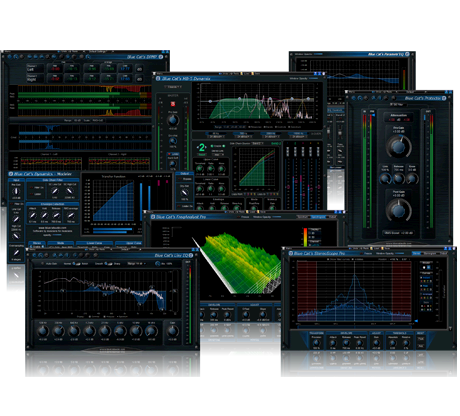The height and width of the screenshot is (416, 460).
Task: Select Output tab in StereoScope Pro
Action: tap(444, 254)
